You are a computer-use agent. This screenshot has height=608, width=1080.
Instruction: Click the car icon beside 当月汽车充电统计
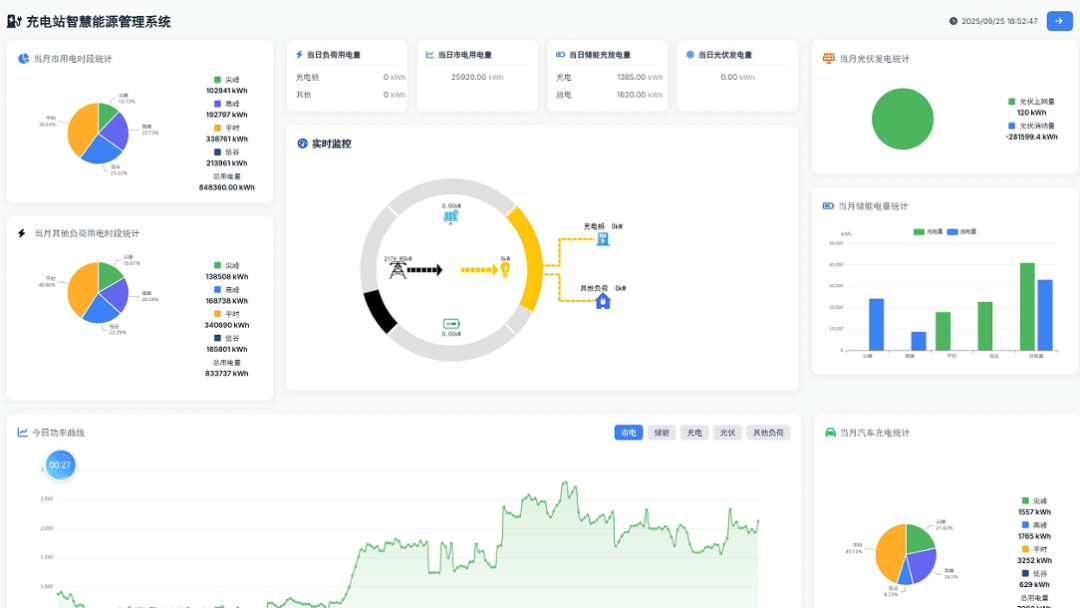[830, 433]
